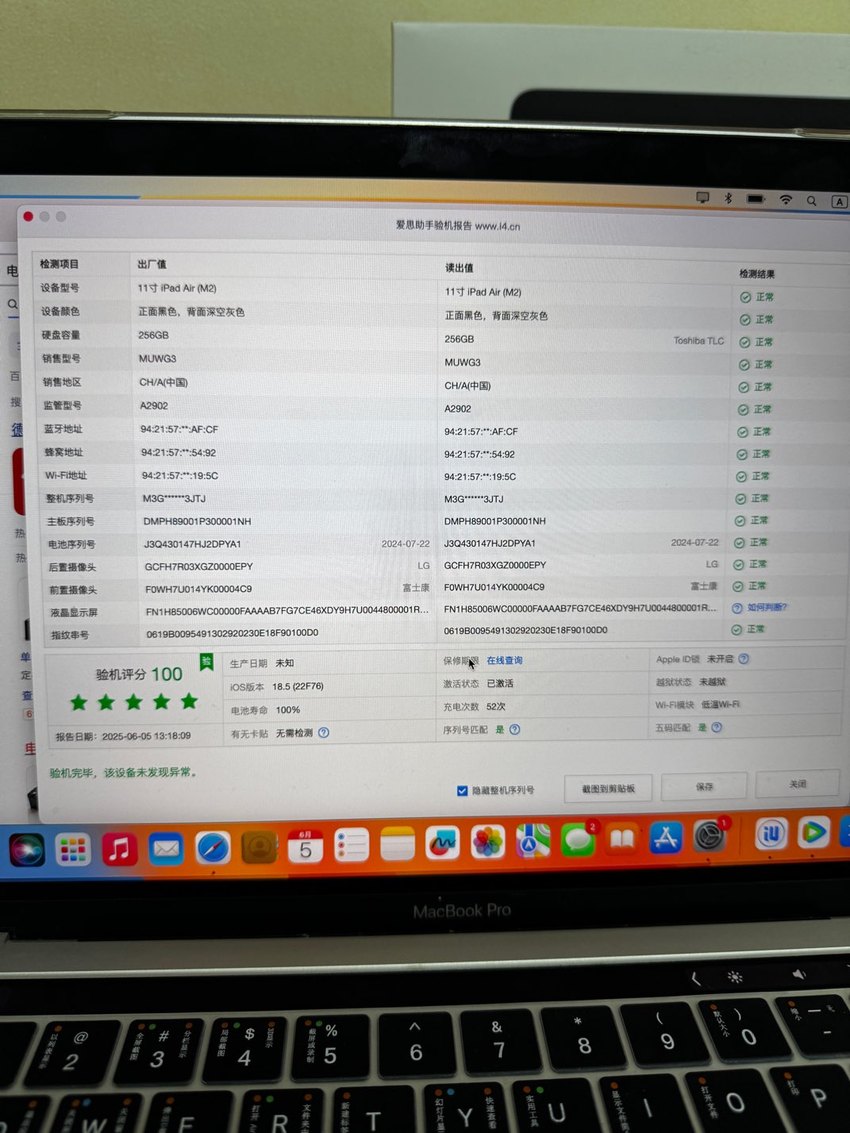Open the green play-arrow dock app
This screenshot has height=1133, width=850.
[x=813, y=833]
